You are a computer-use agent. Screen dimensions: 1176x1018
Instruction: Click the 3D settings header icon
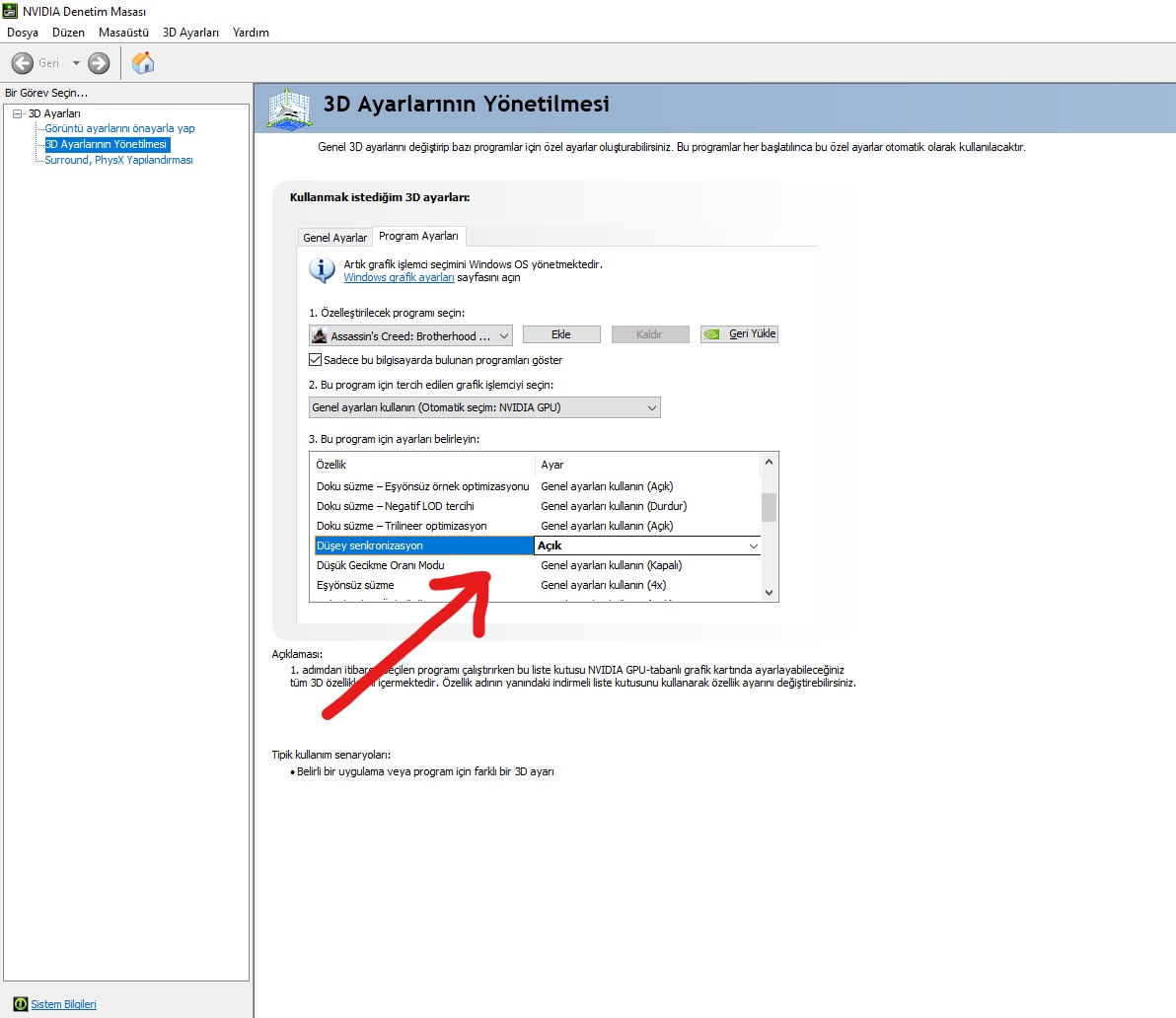pos(289,109)
